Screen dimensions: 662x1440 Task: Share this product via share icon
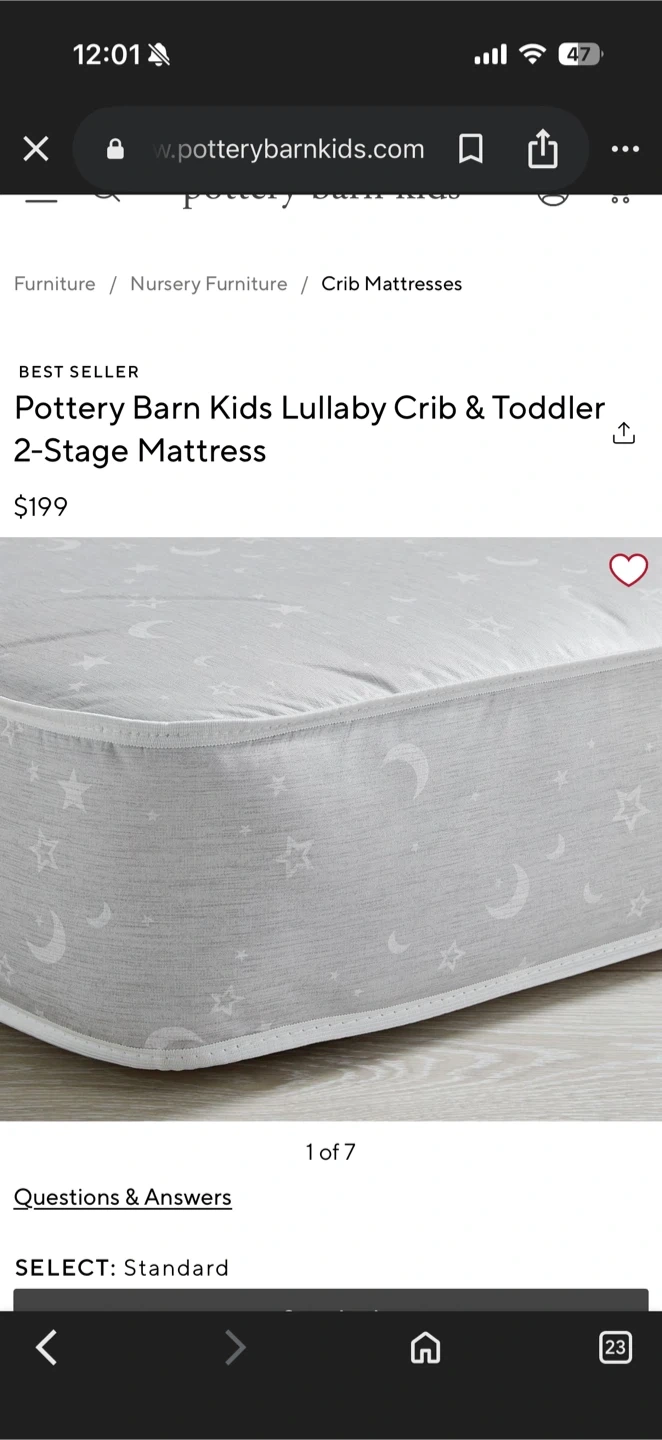(x=623, y=433)
